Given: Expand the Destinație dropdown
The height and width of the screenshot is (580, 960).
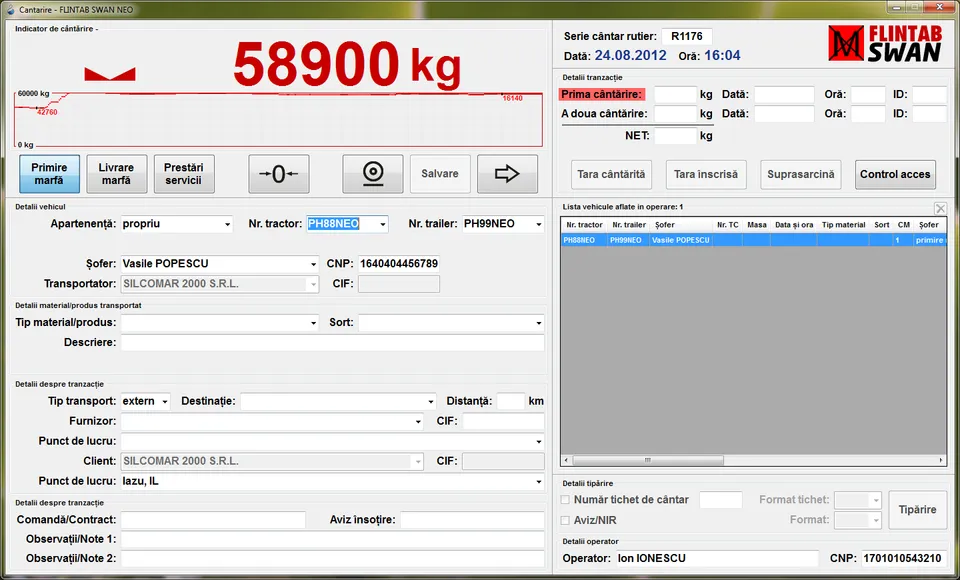Looking at the screenshot, I should point(431,402).
